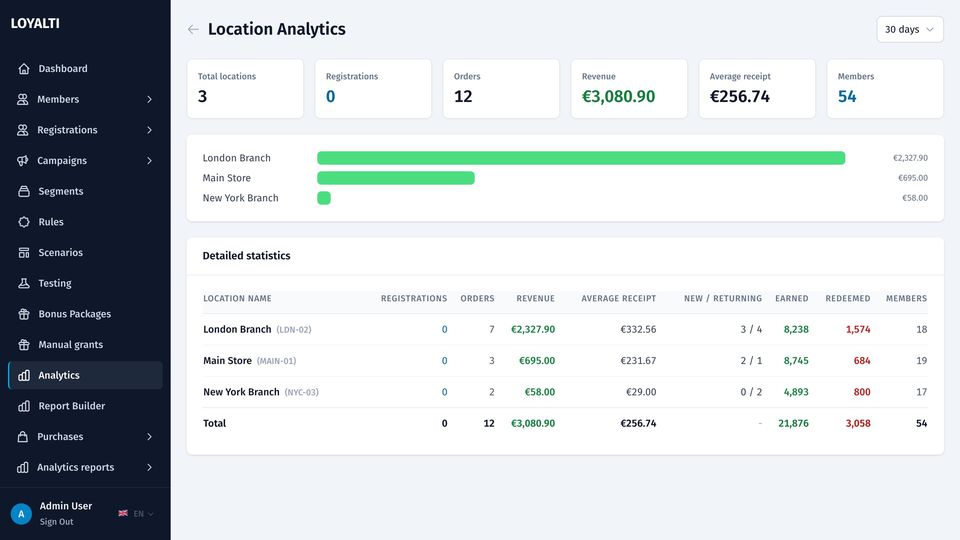The width and height of the screenshot is (960, 540).
Task: Expand the Campaigns submenu chevron
Action: 149,160
